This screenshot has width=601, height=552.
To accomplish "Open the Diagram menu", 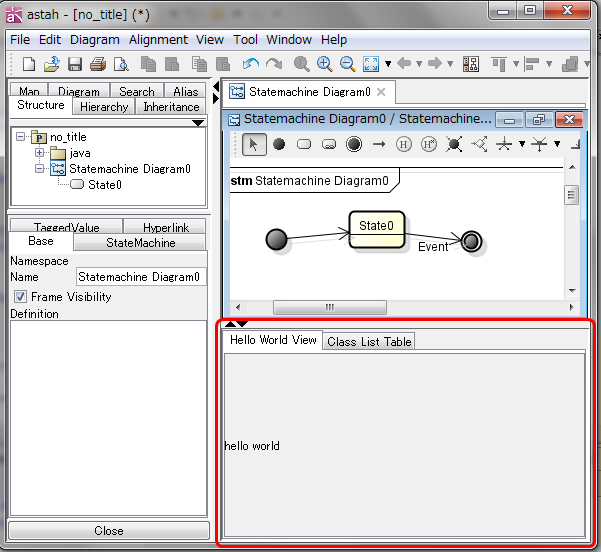I will [94, 40].
